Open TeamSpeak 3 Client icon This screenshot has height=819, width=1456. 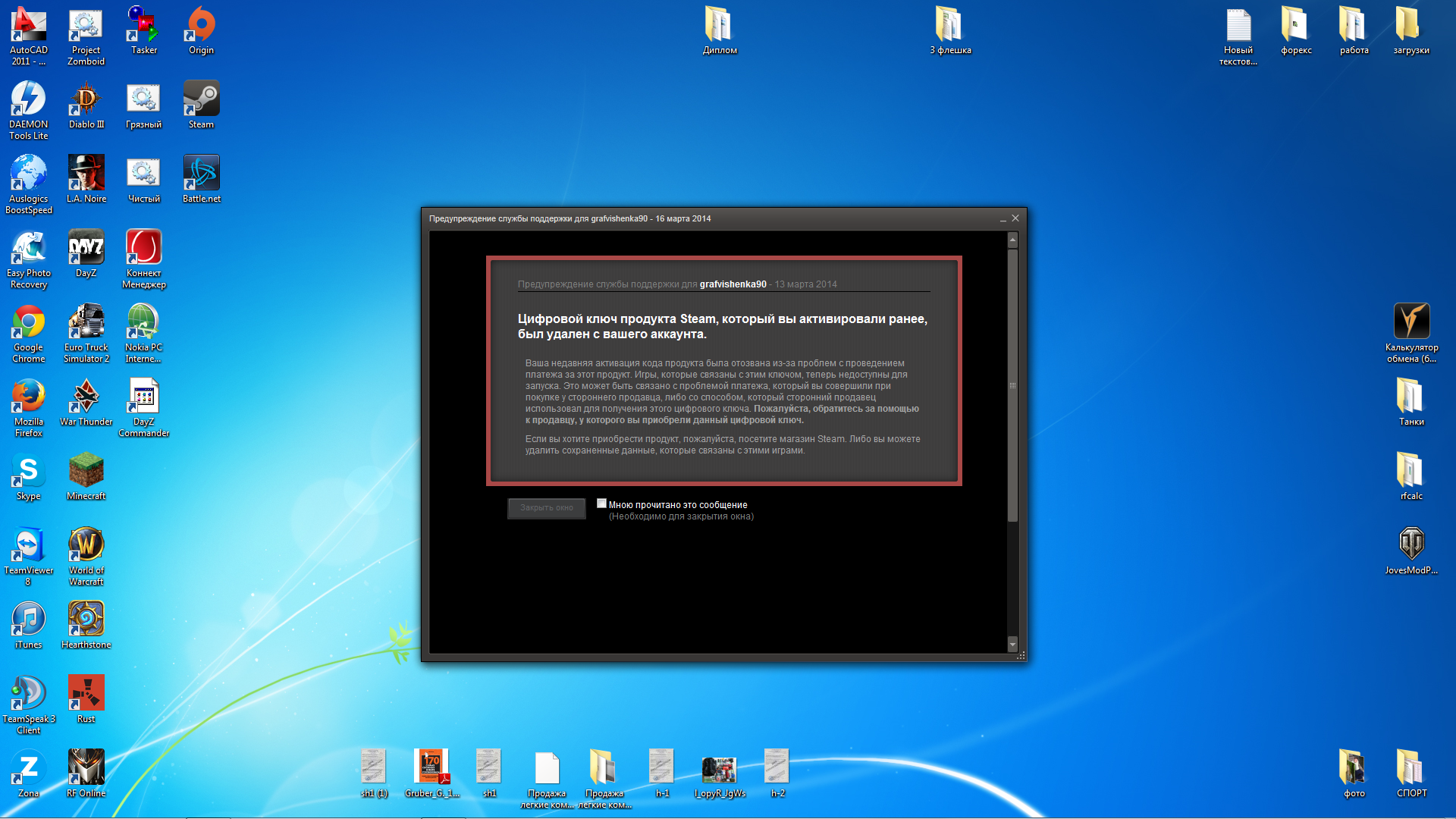(29, 704)
